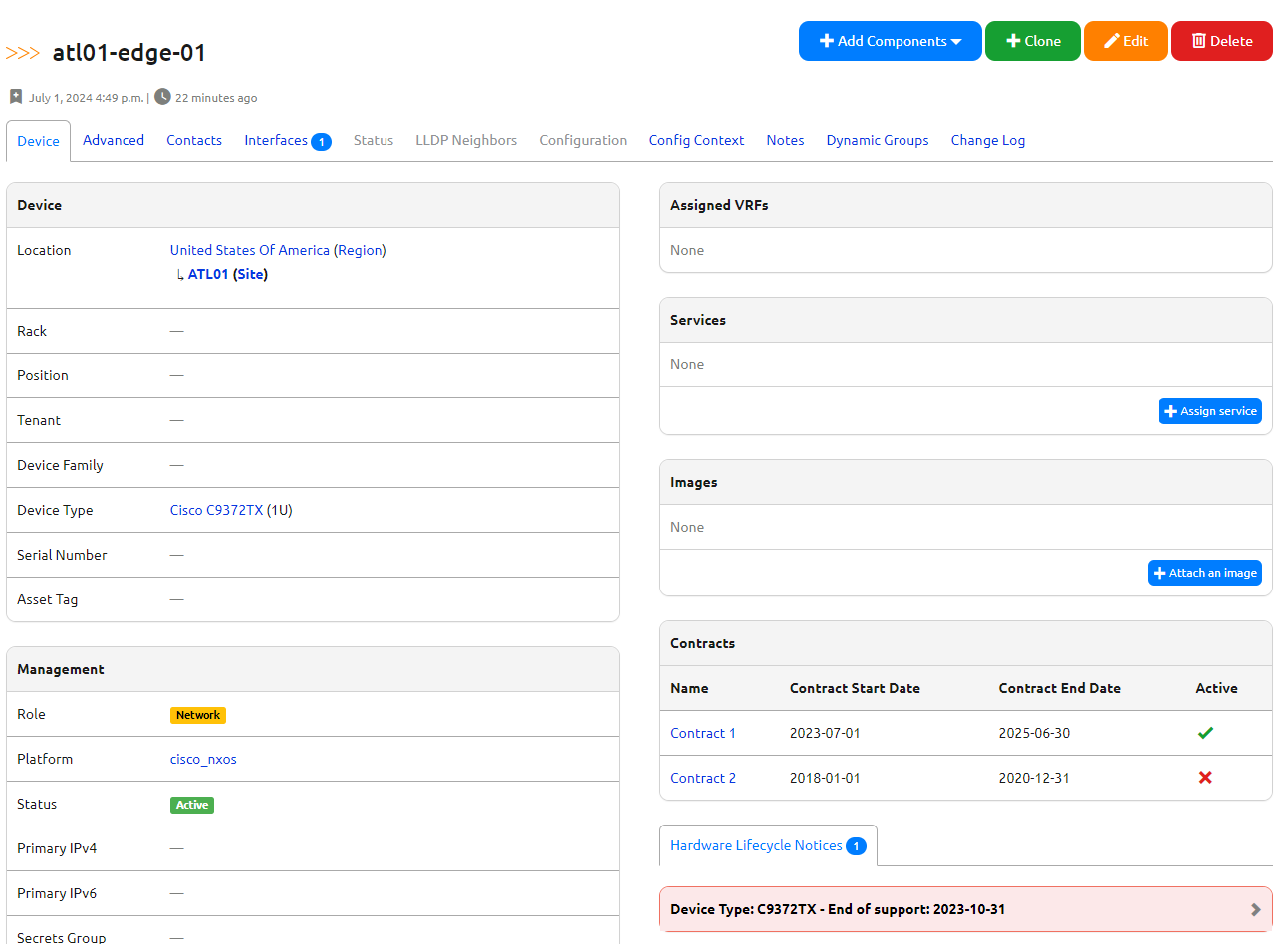
Task: Click green checkmark for Contract 1
Action: (x=1205, y=733)
